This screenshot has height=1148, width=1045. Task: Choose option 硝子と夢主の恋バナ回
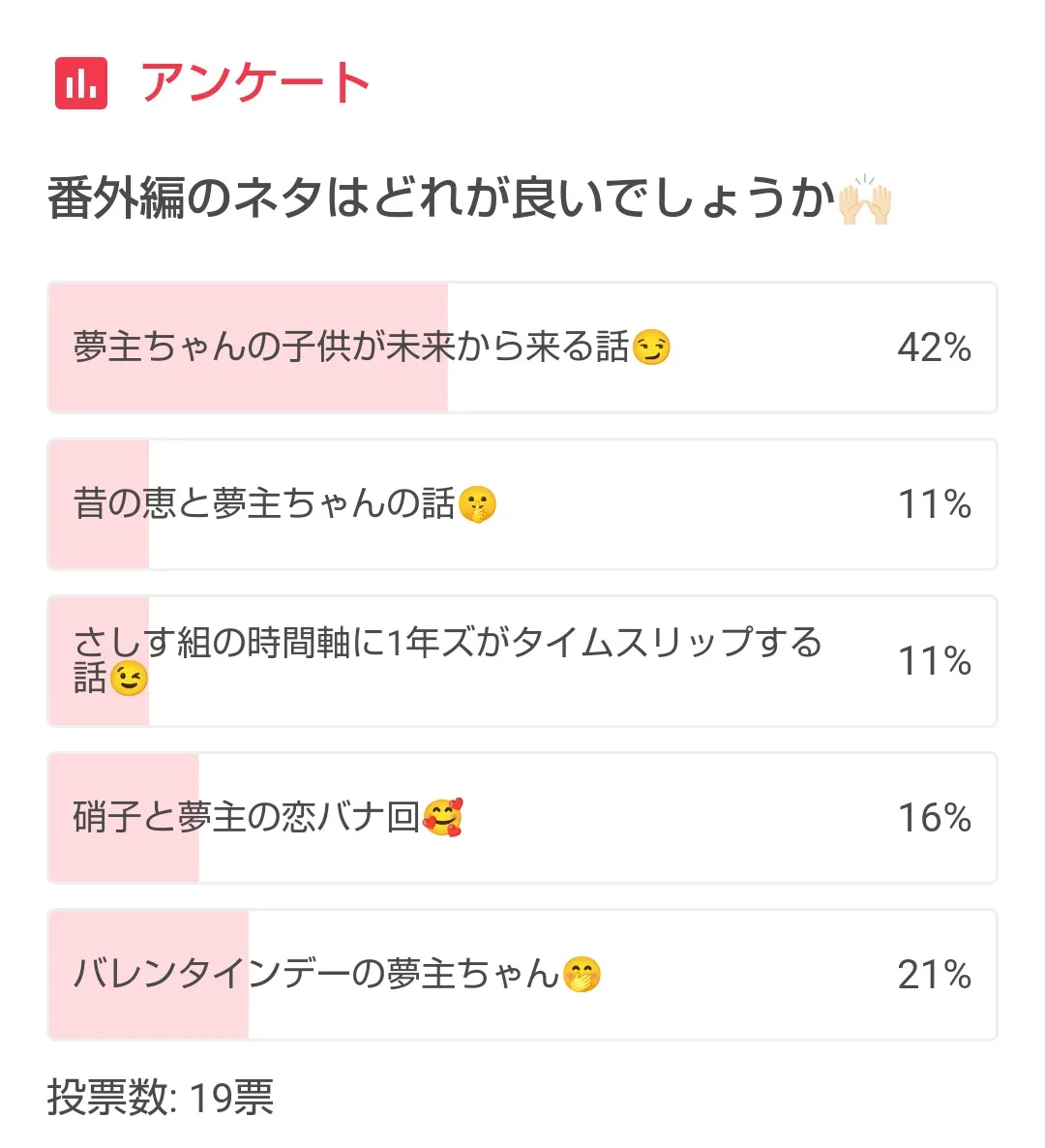tap(246, 818)
